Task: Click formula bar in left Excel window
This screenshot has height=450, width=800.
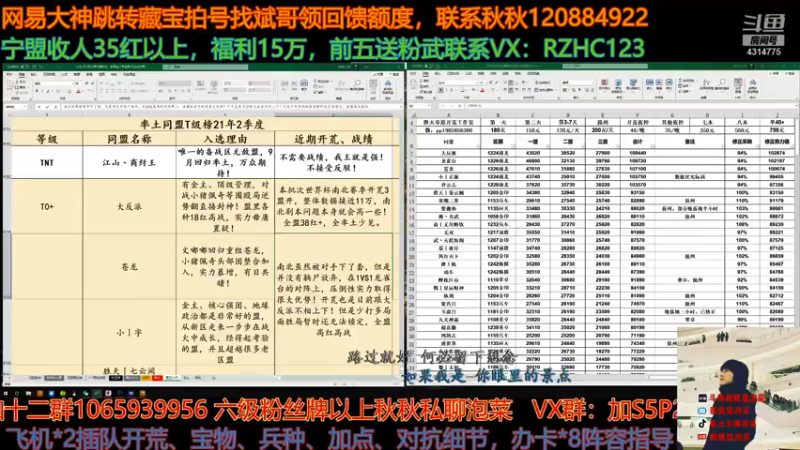Action: [231, 107]
